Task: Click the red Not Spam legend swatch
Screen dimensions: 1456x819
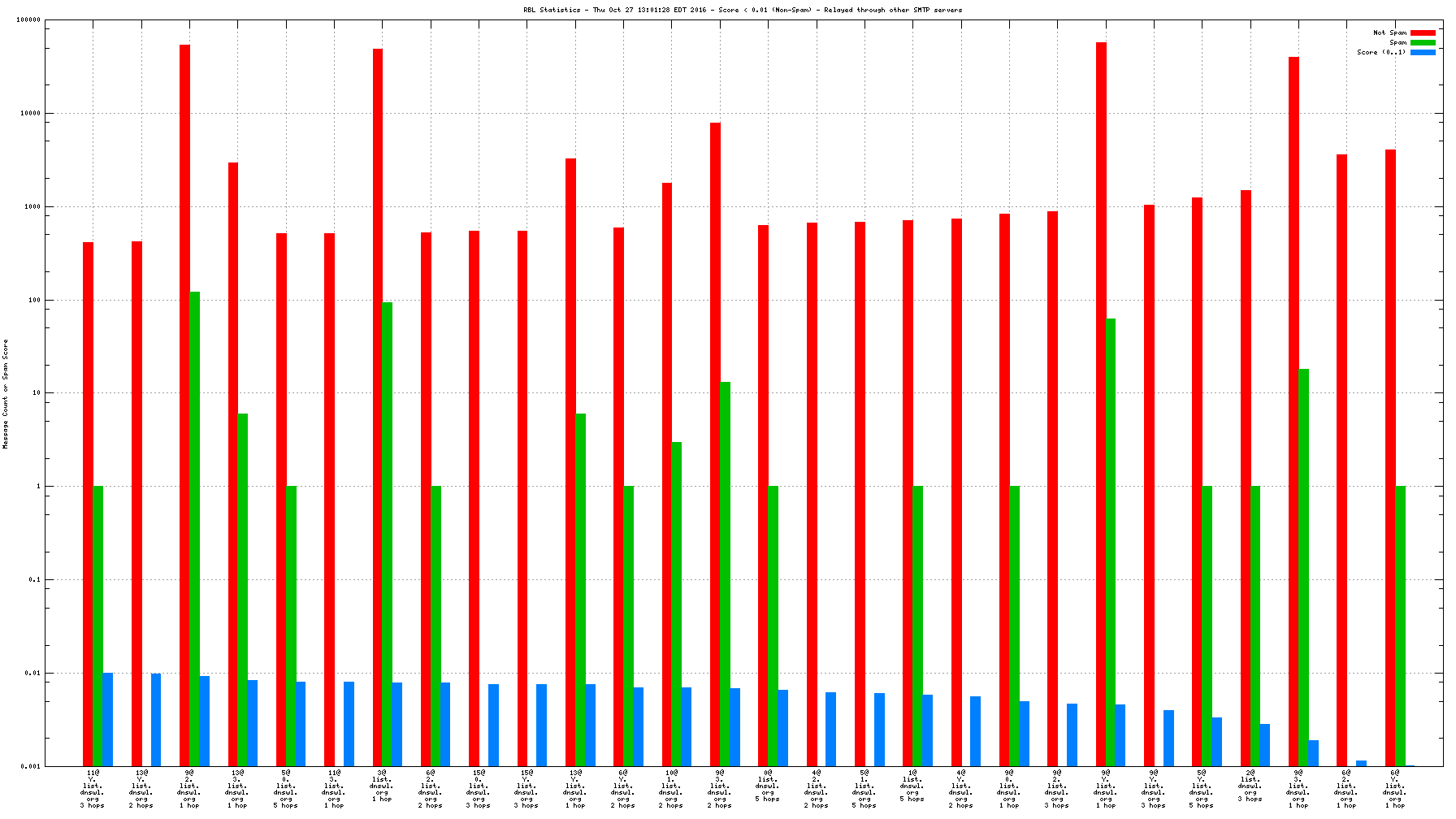Action: click(x=1423, y=32)
